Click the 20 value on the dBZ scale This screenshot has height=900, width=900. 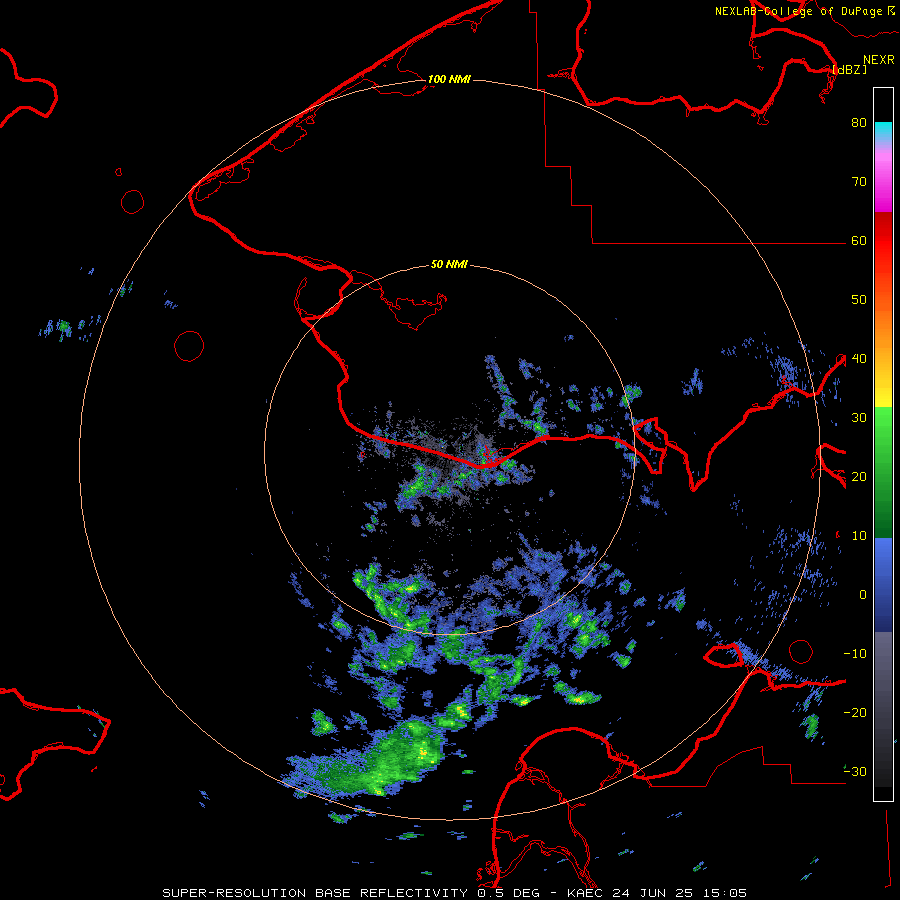(859, 477)
